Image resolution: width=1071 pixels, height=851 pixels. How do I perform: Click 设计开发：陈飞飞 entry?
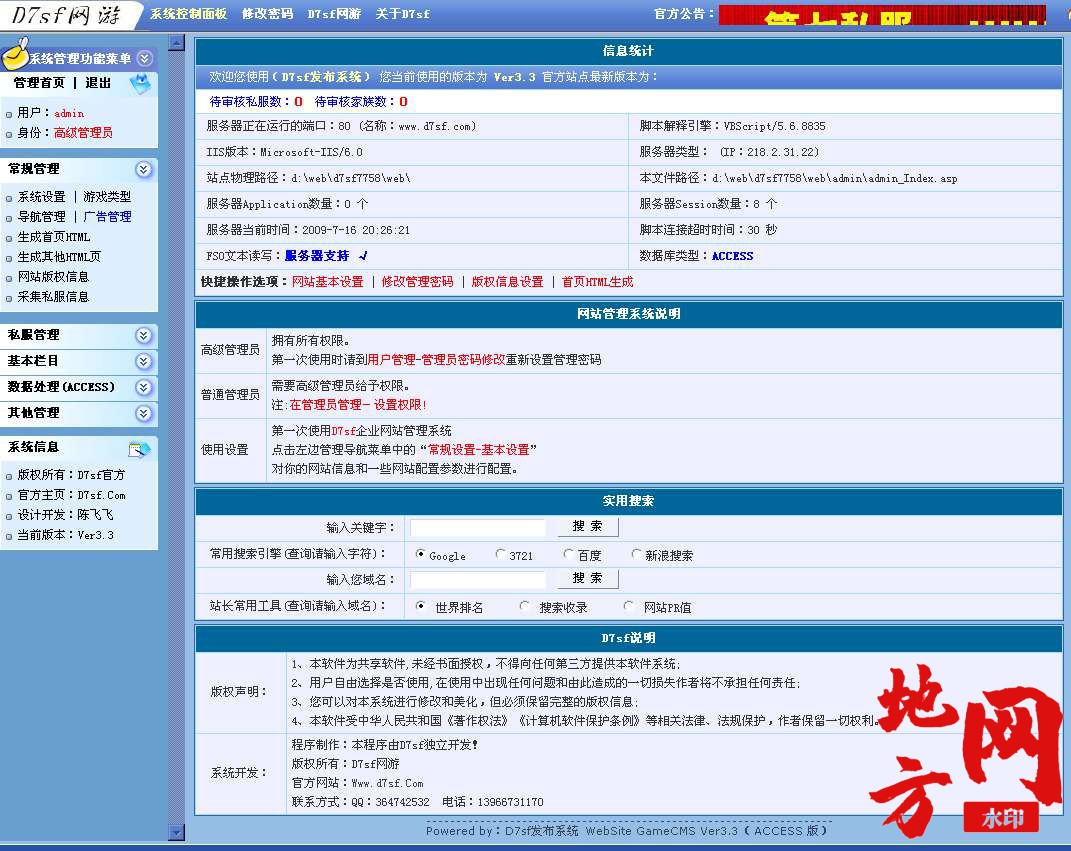pyautogui.click(x=66, y=515)
